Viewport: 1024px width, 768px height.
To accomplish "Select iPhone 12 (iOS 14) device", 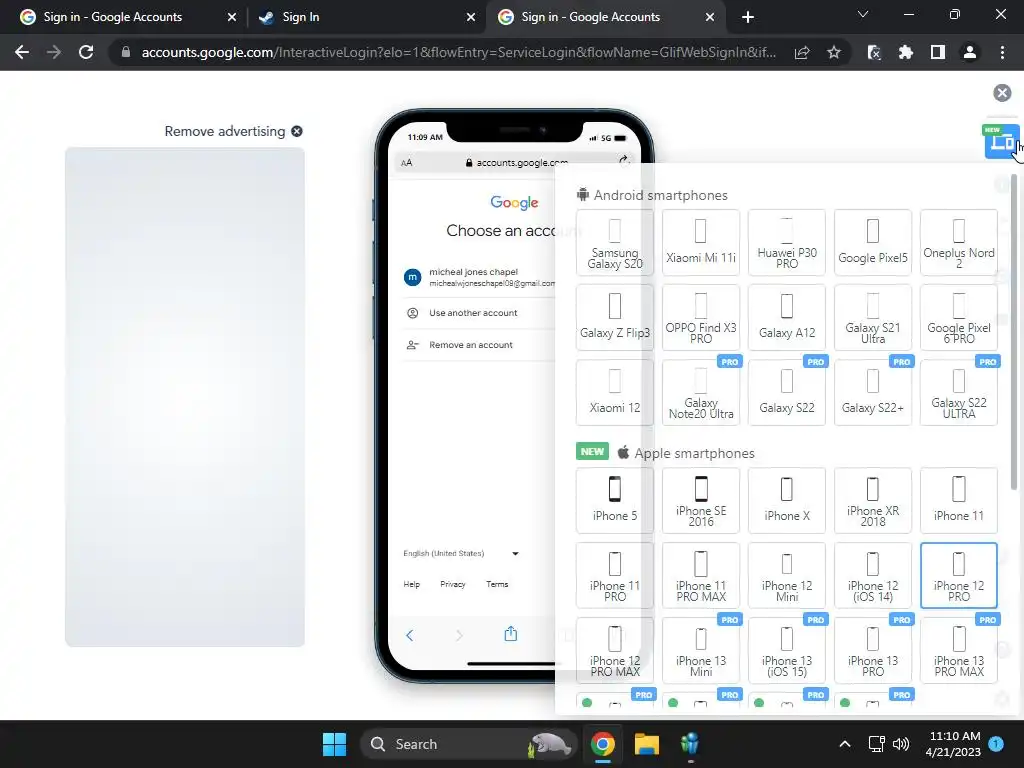I will point(872,575).
